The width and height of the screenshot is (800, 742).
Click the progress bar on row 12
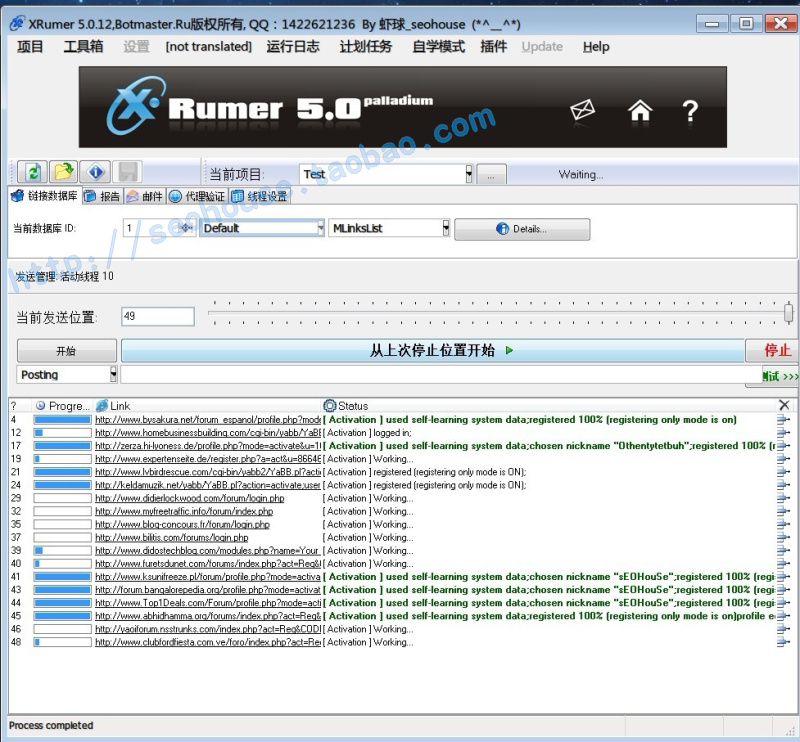pos(62,433)
